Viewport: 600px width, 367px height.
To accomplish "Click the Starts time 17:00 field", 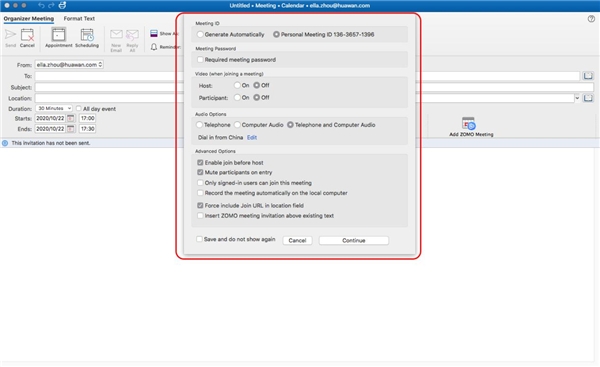I will coord(88,118).
